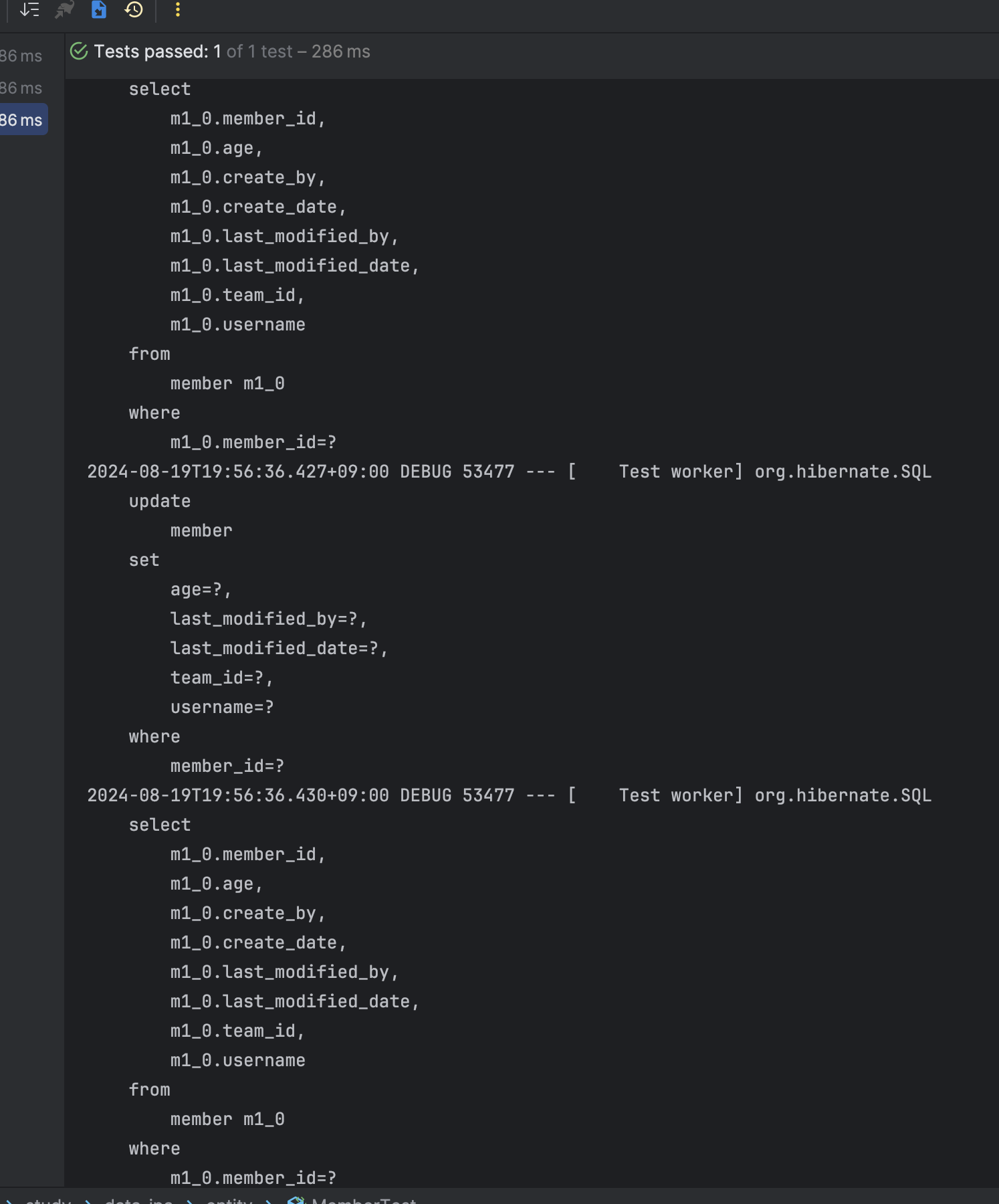
Task: Click the blue import tests file icon
Action: (x=99, y=9)
